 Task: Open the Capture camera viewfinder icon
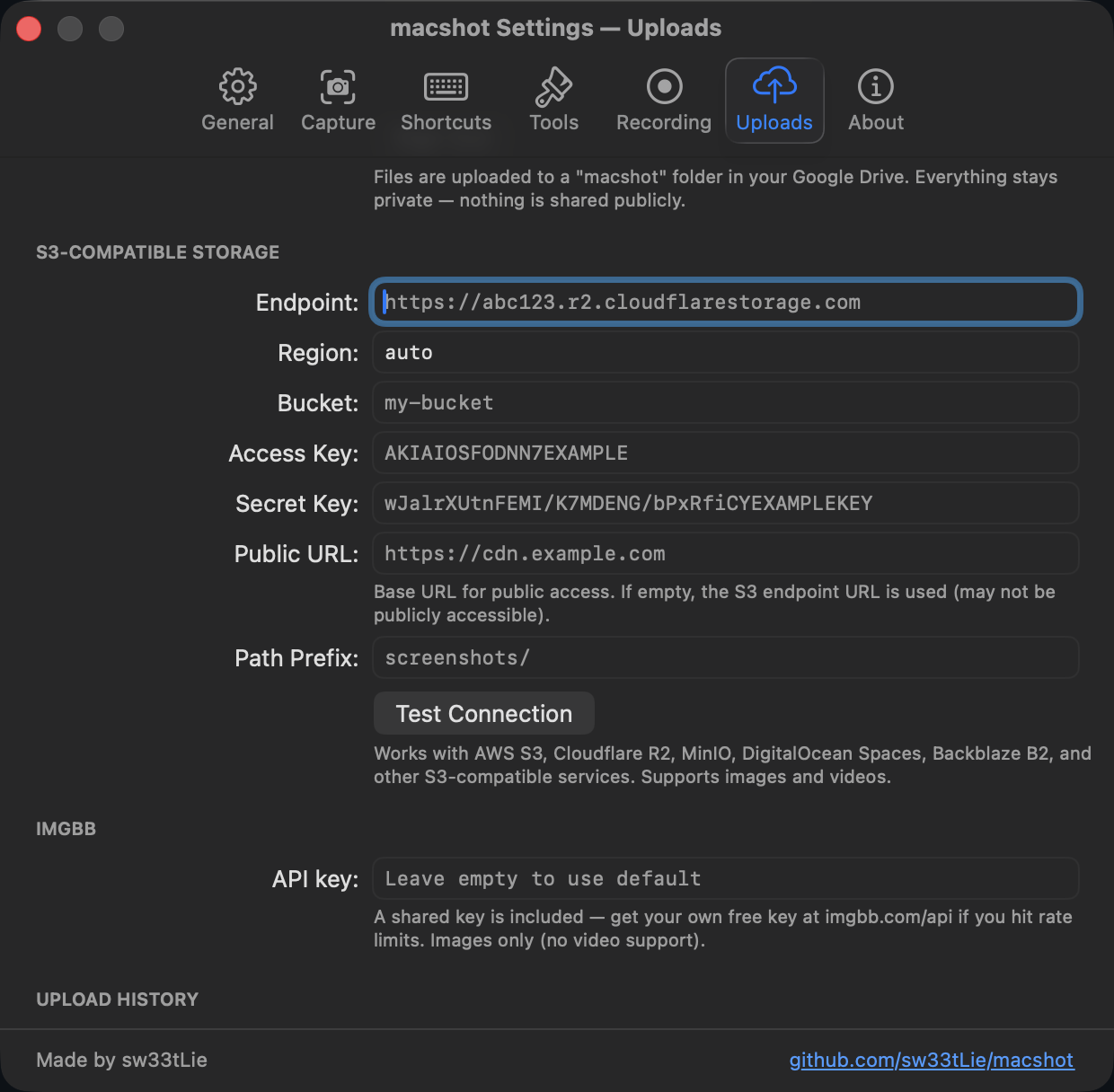[338, 87]
